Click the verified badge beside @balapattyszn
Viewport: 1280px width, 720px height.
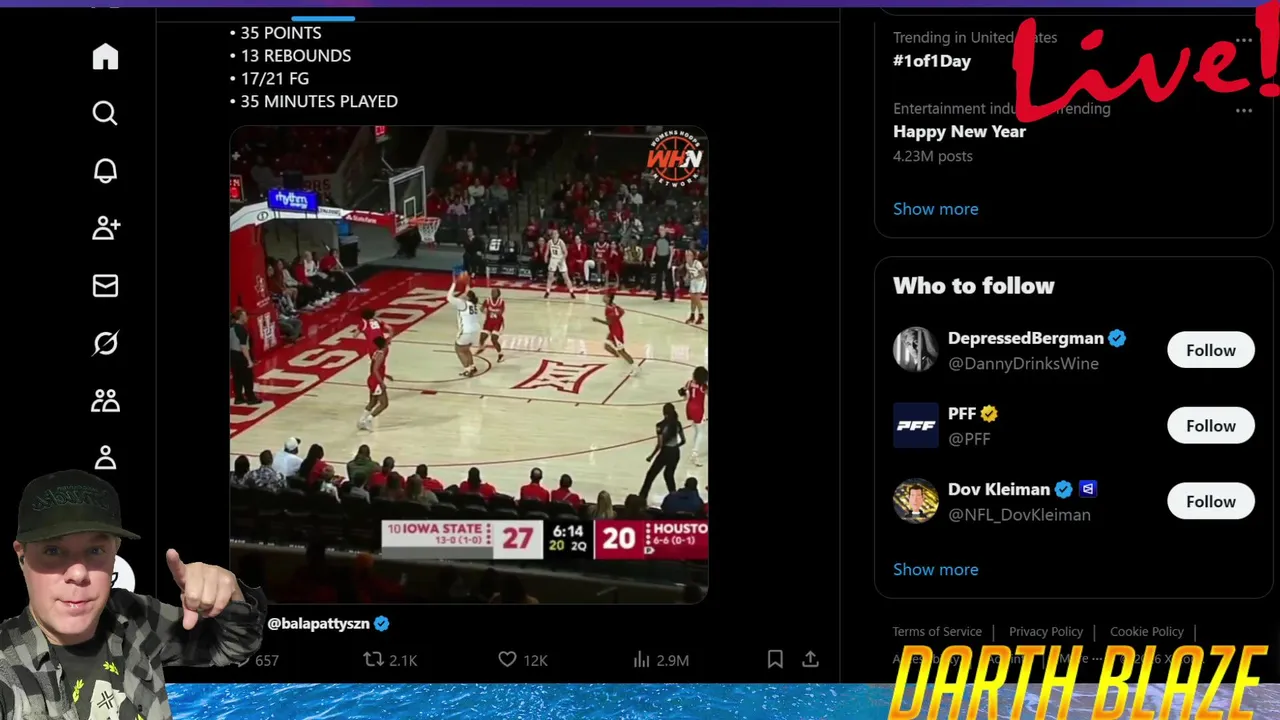click(381, 623)
